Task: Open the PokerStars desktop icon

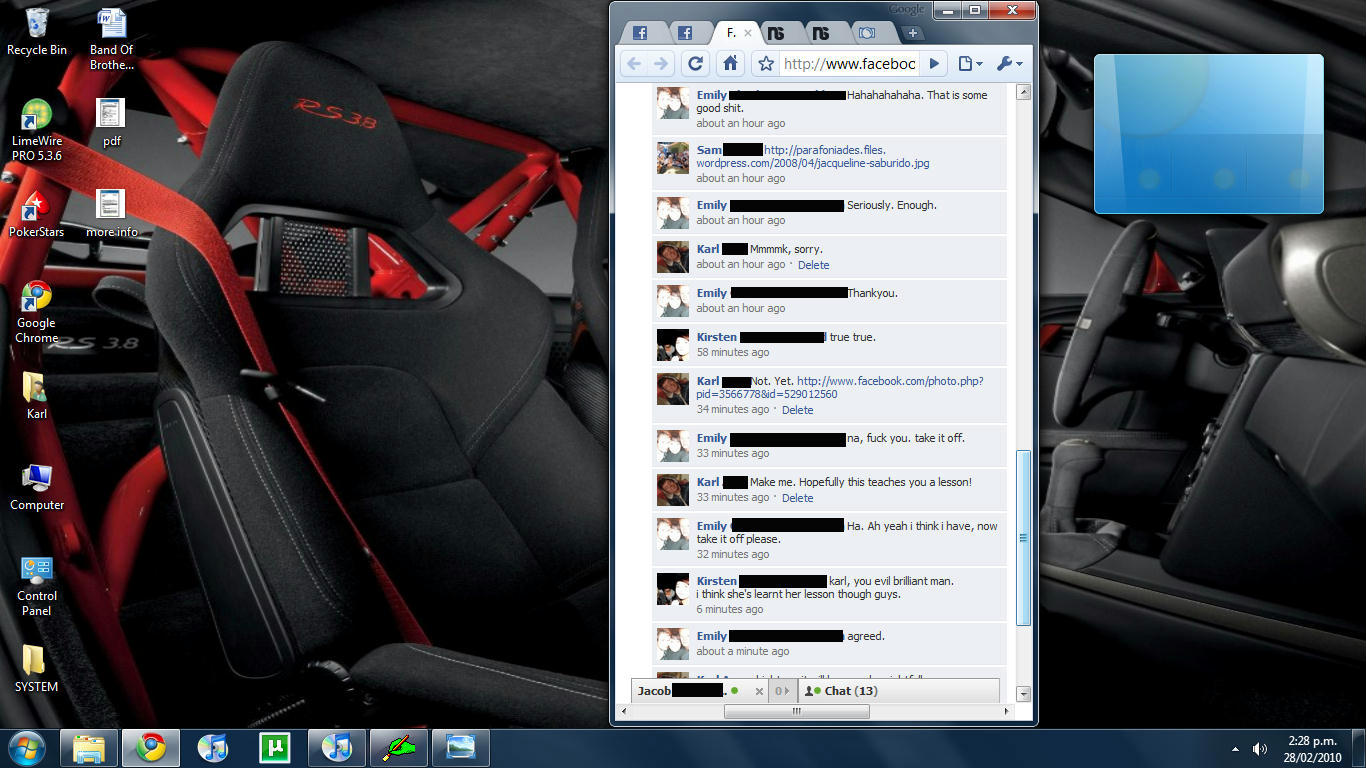Action: (37, 214)
